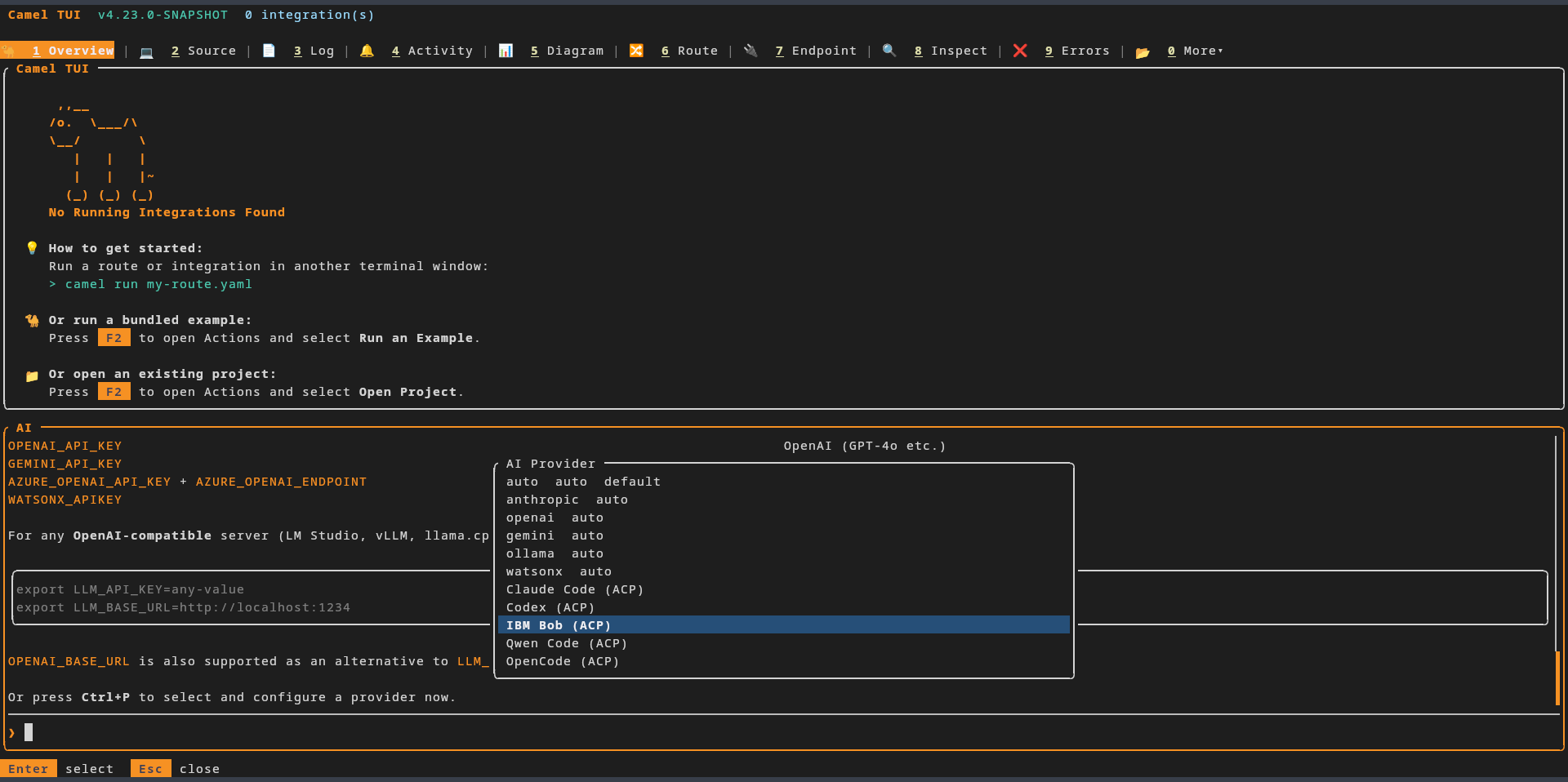The height and width of the screenshot is (782, 1568).
Task: Open the Diagram tab
Action: [567, 51]
